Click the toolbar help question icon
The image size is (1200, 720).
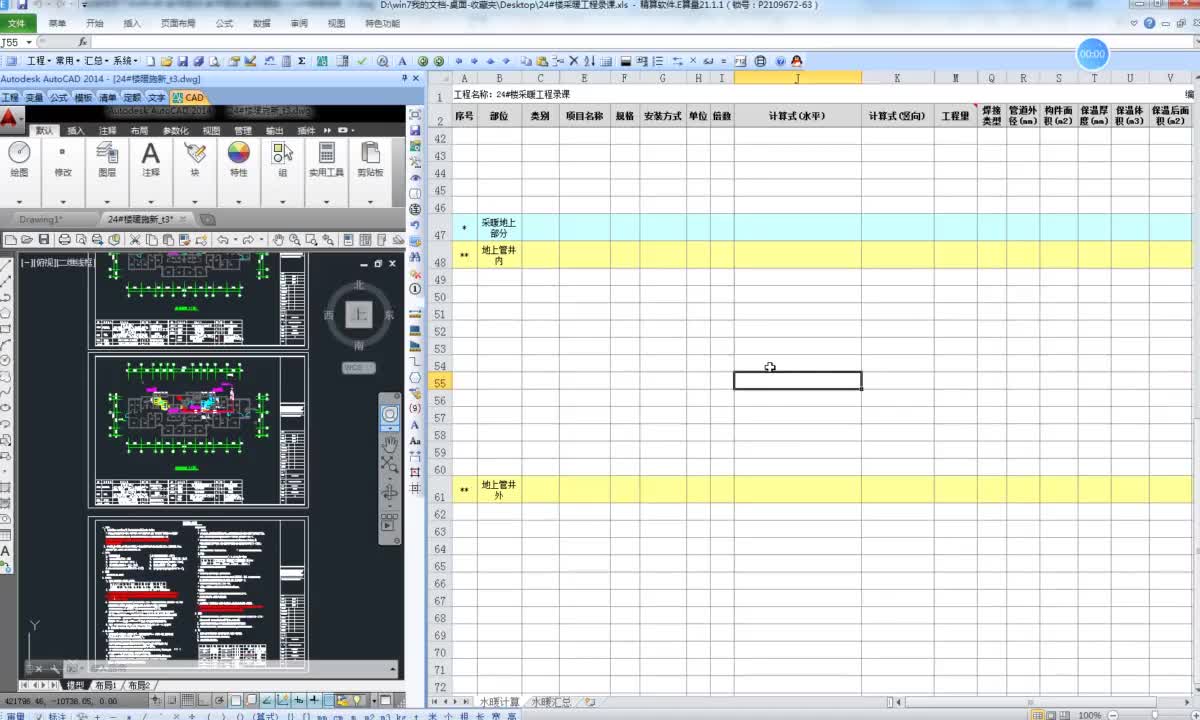(780, 61)
